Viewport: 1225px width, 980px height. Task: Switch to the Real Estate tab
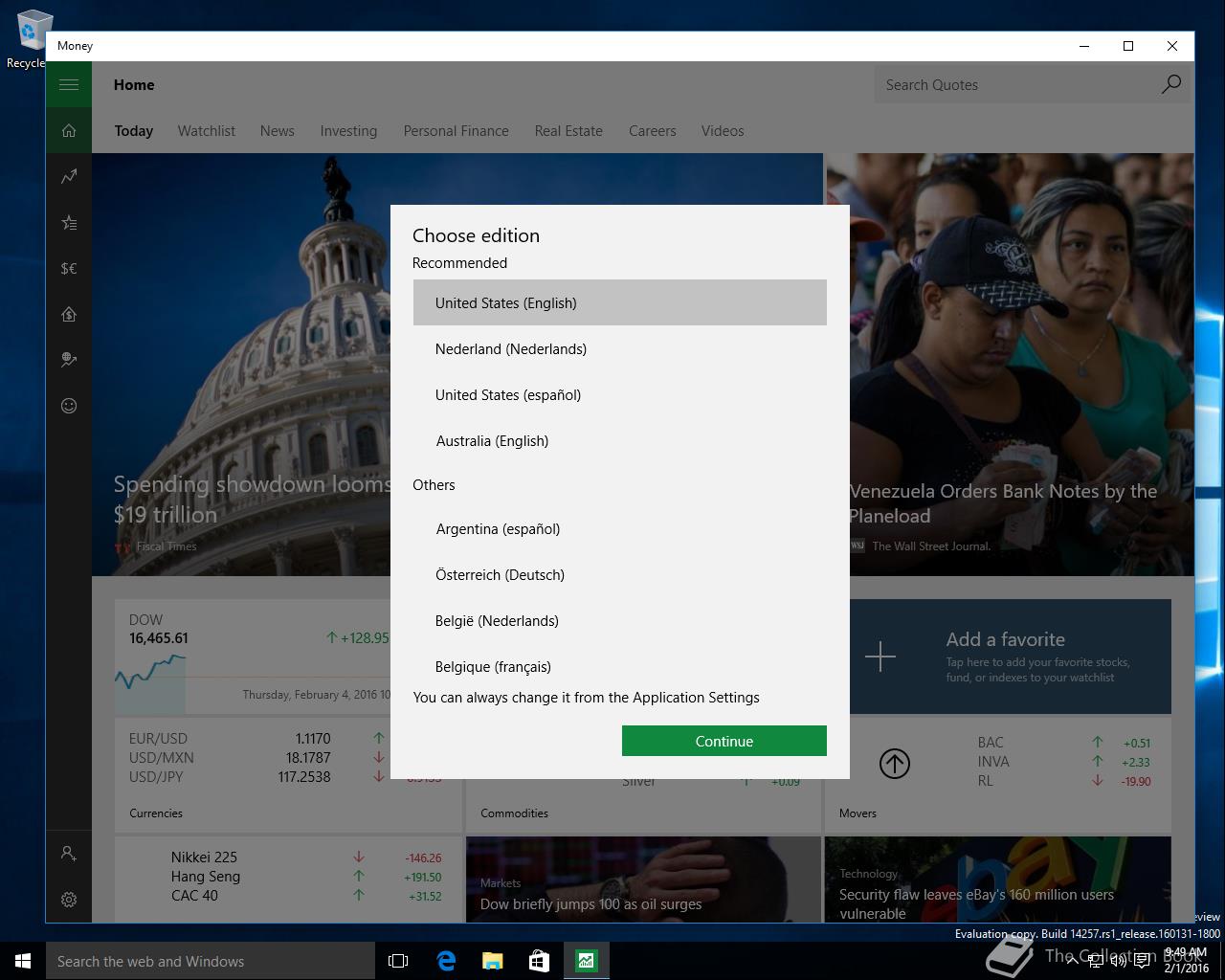(568, 131)
